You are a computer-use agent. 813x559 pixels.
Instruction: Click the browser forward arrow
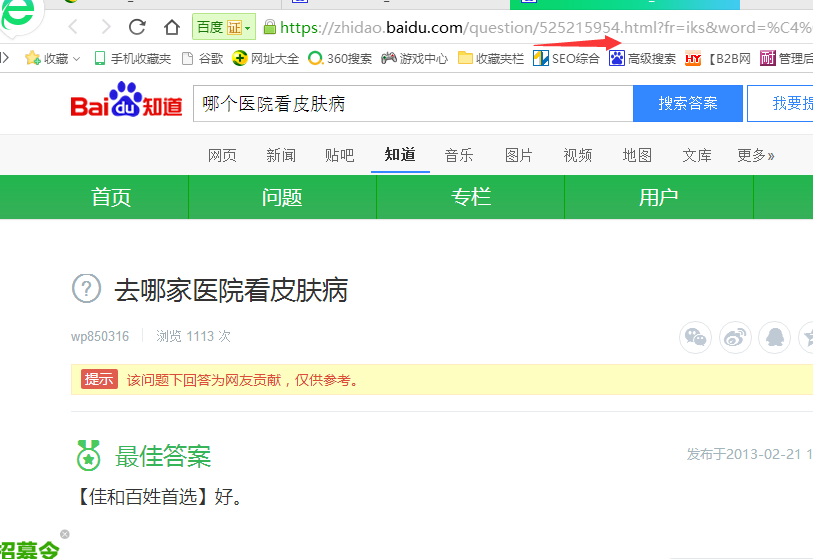[x=103, y=27]
